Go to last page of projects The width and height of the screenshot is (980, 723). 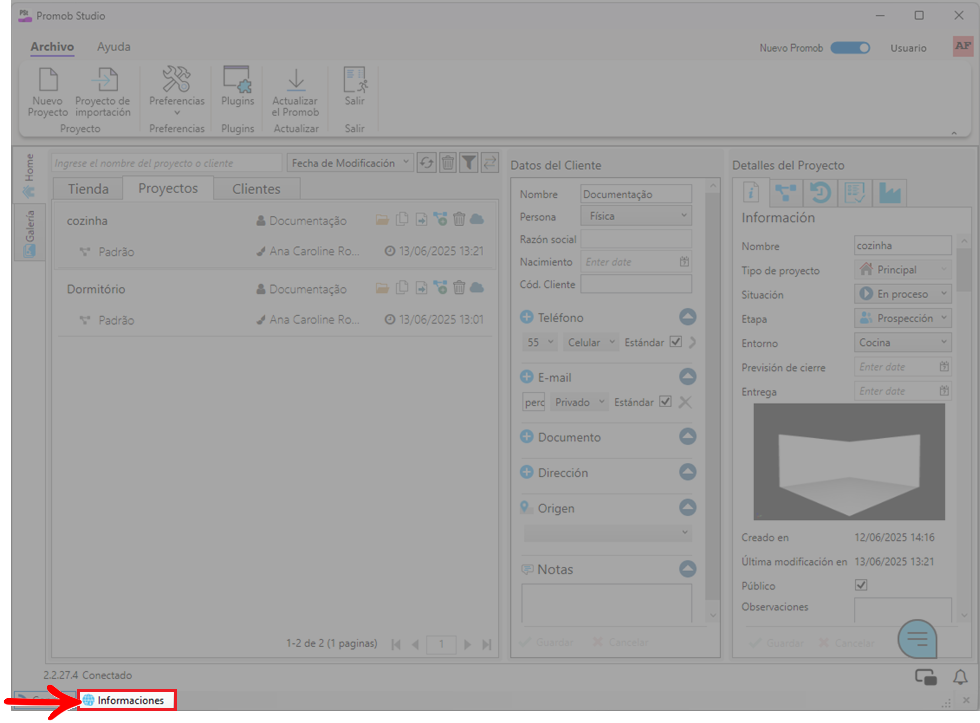(x=487, y=644)
